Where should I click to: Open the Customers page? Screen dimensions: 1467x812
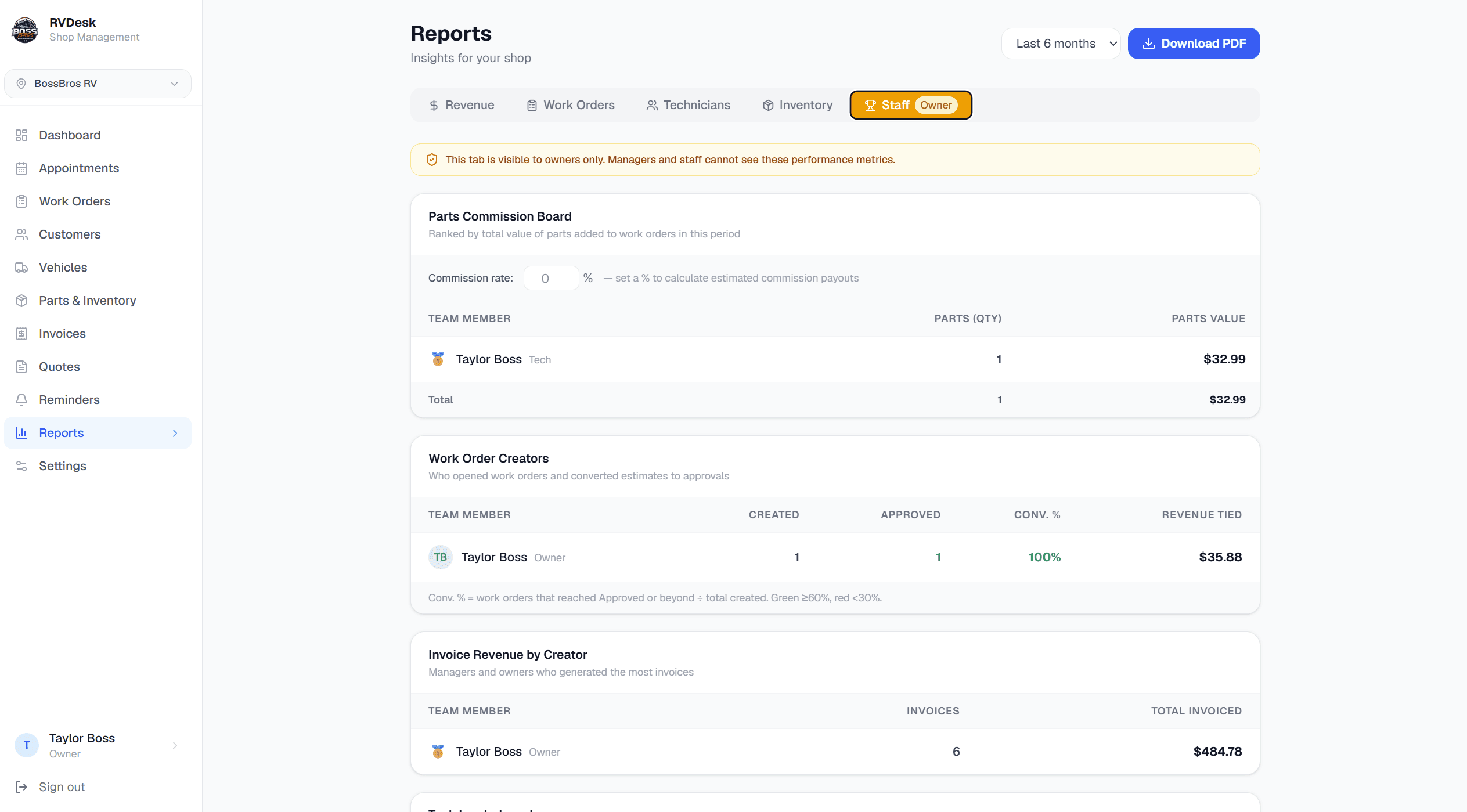98,234
